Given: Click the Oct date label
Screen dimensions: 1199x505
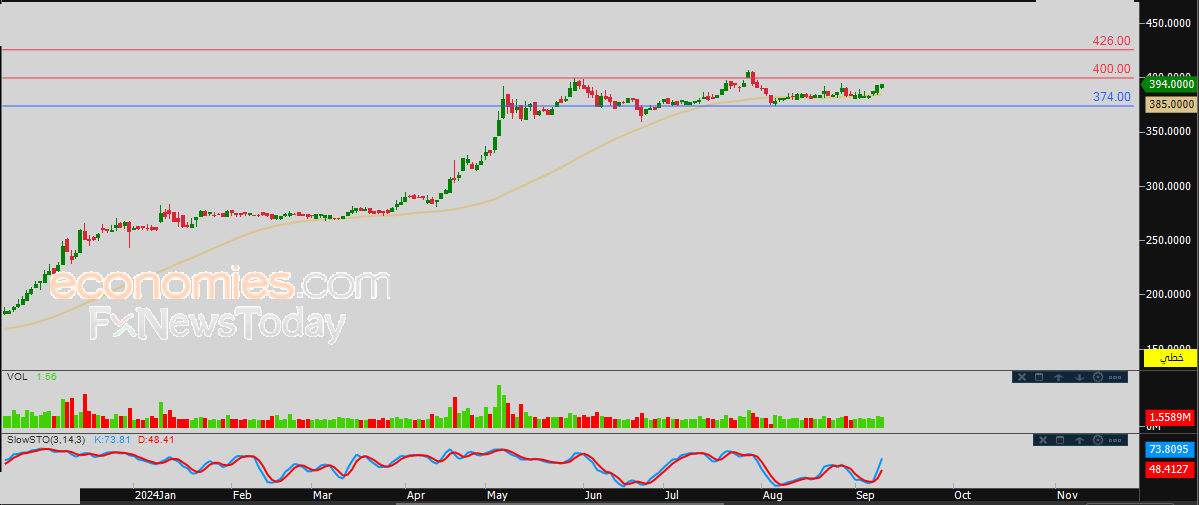Looking at the screenshot, I should (963, 496).
